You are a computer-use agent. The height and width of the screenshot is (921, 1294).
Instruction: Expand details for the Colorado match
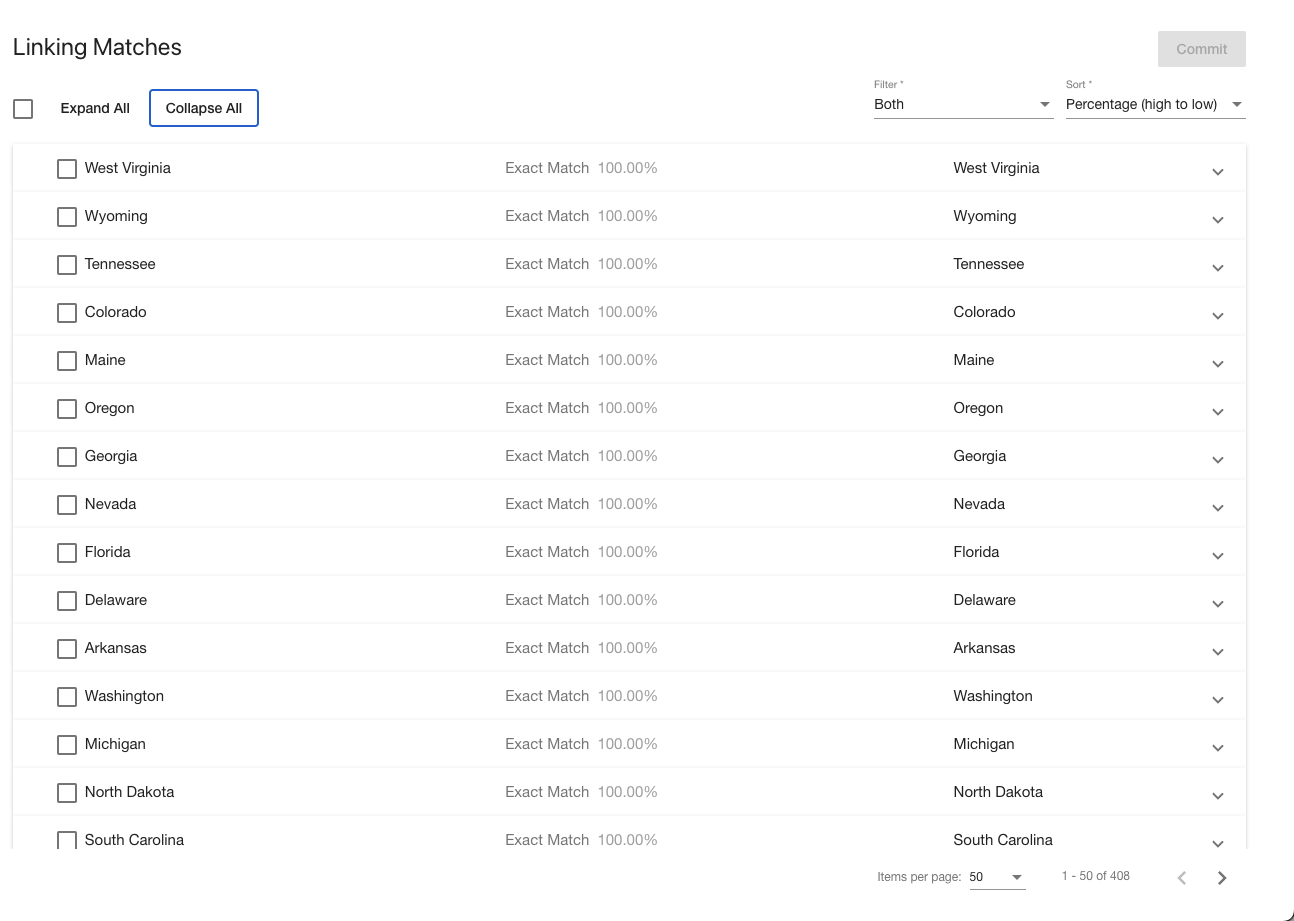pos(1217,315)
